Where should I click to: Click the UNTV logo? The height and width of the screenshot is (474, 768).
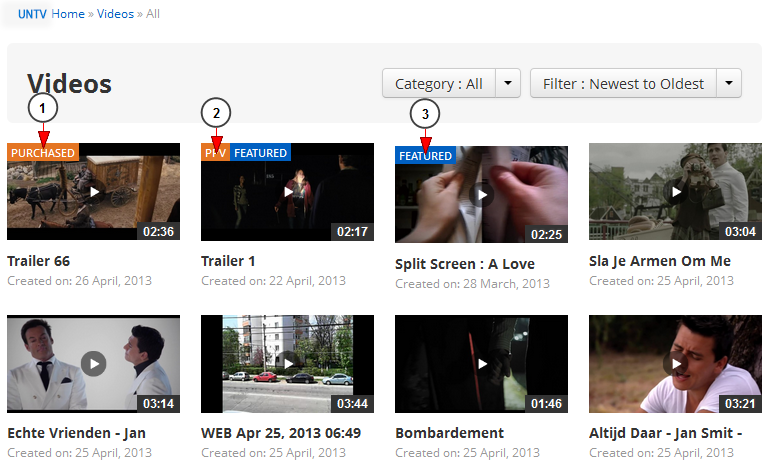tap(32, 14)
